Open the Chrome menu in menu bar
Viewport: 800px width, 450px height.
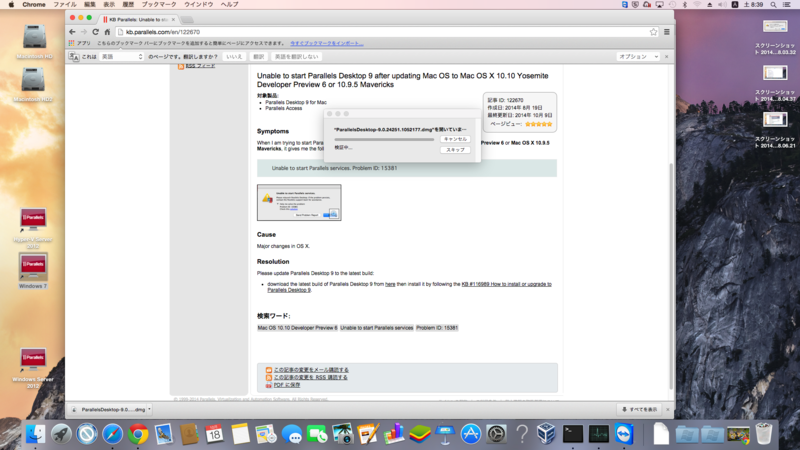(34, 5)
